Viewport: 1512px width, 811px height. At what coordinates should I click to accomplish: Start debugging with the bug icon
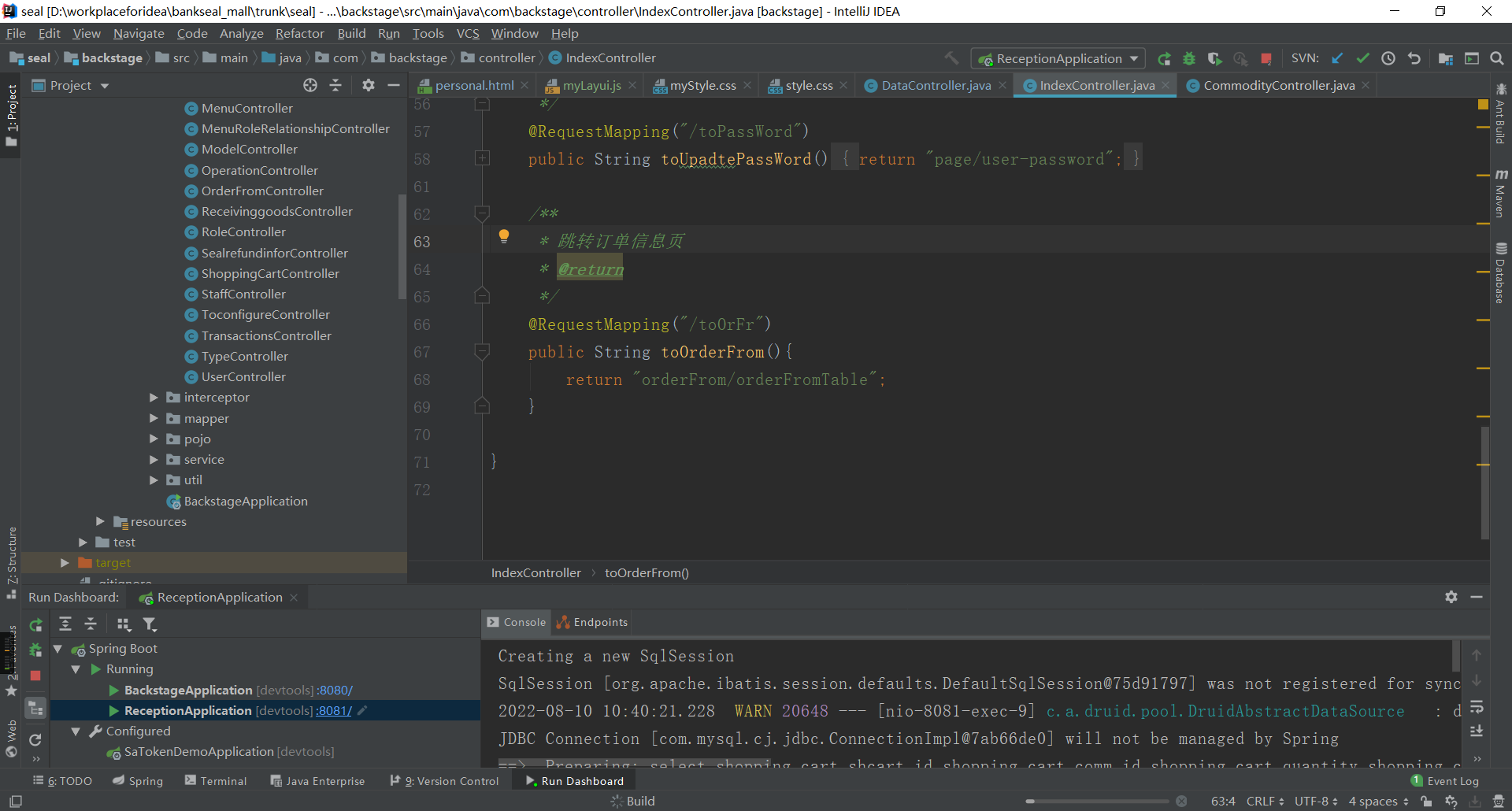(x=1189, y=58)
